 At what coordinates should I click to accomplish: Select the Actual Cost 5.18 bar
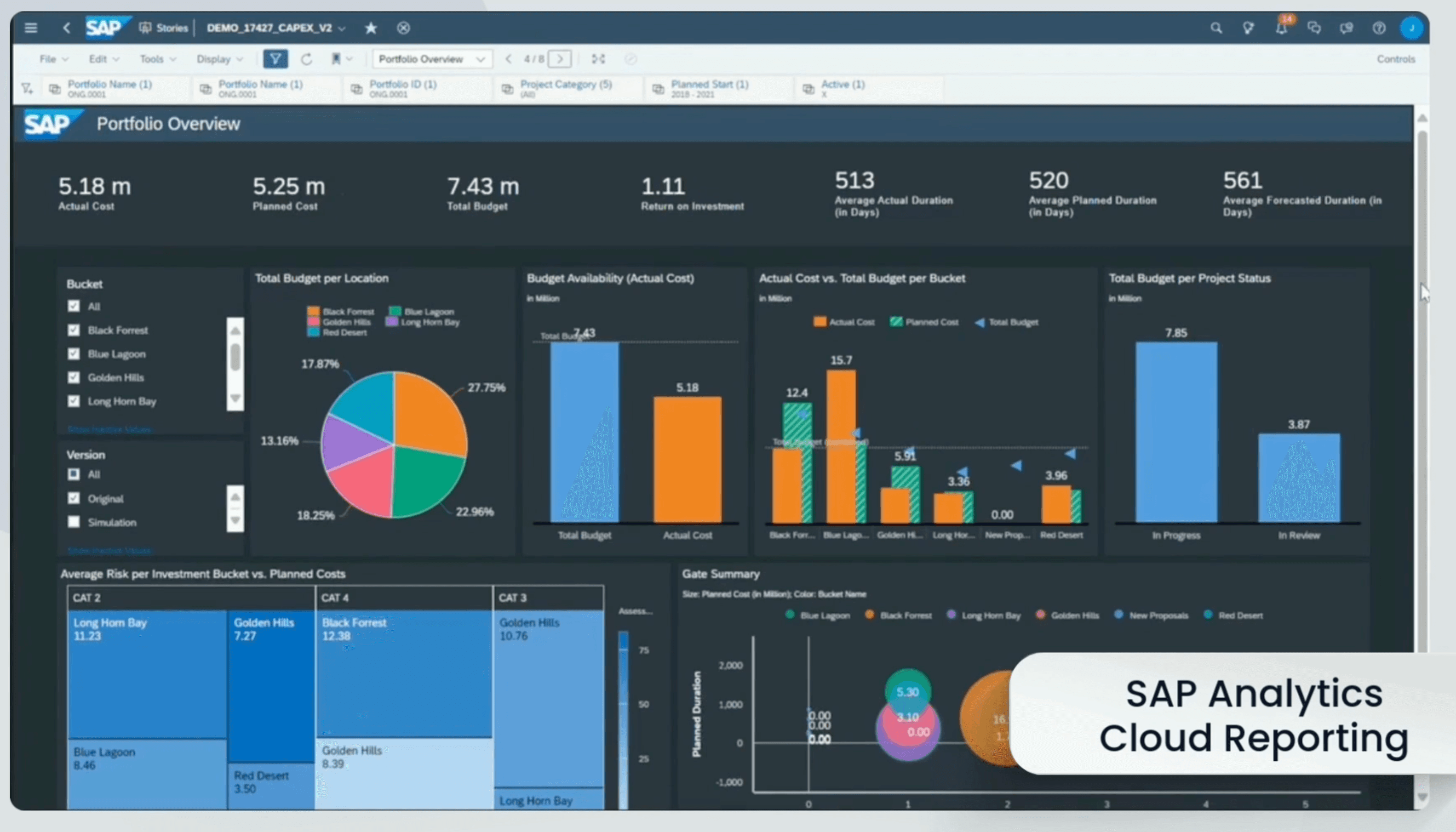point(687,459)
